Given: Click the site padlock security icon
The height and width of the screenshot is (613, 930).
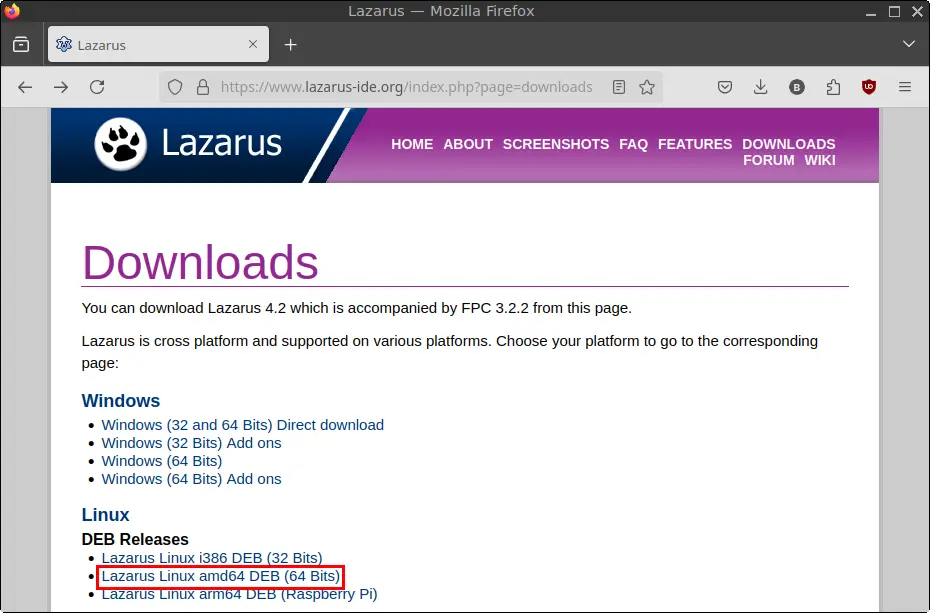Looking at the screenshot, I should [x=203, y=87].
